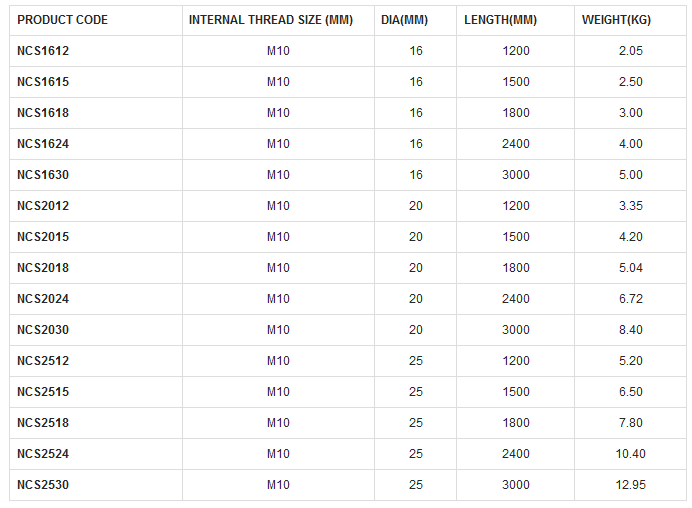Click the PRODUCT CODE column header
The height and width of the screenshot is (508, 692).
click(62, 20)
